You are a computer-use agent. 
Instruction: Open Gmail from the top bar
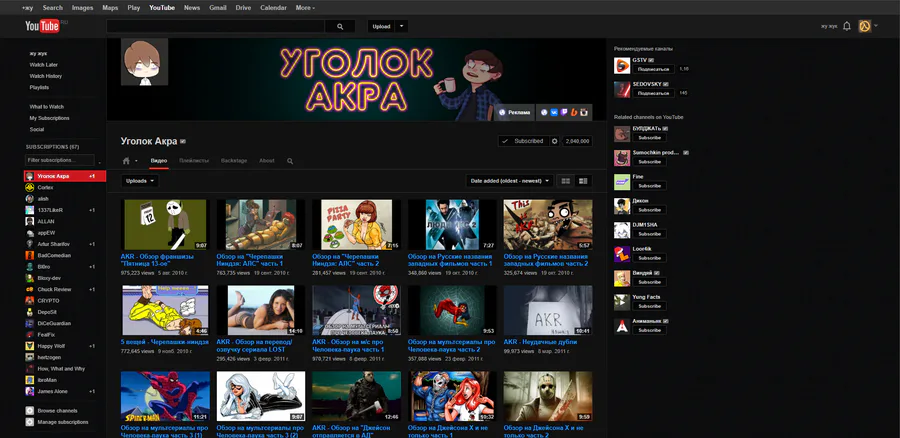coord(218,8)
